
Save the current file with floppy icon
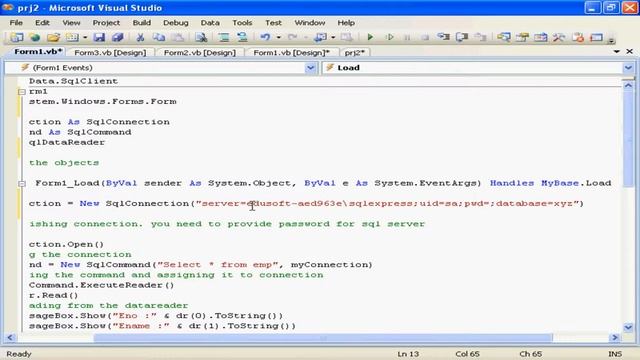[x=99, y=38]
